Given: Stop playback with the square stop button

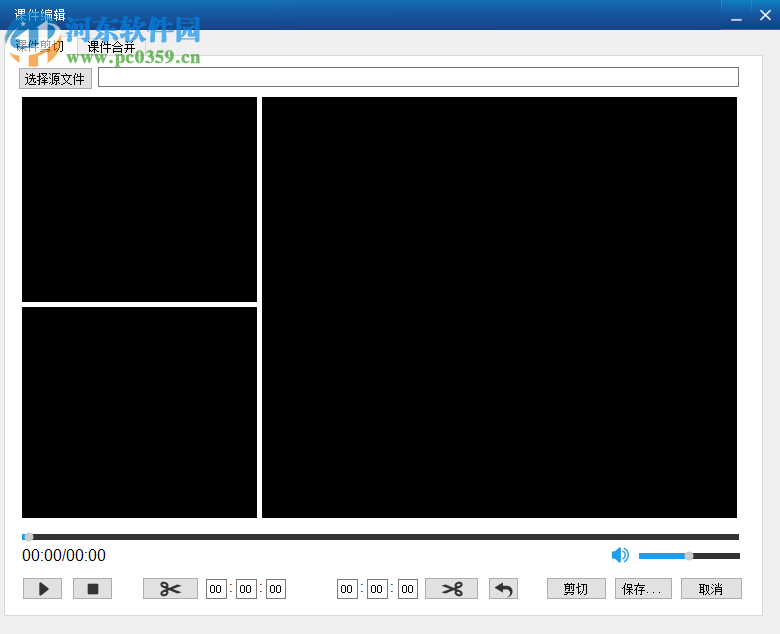Looking at the screenshot, I should click(93, 589).
